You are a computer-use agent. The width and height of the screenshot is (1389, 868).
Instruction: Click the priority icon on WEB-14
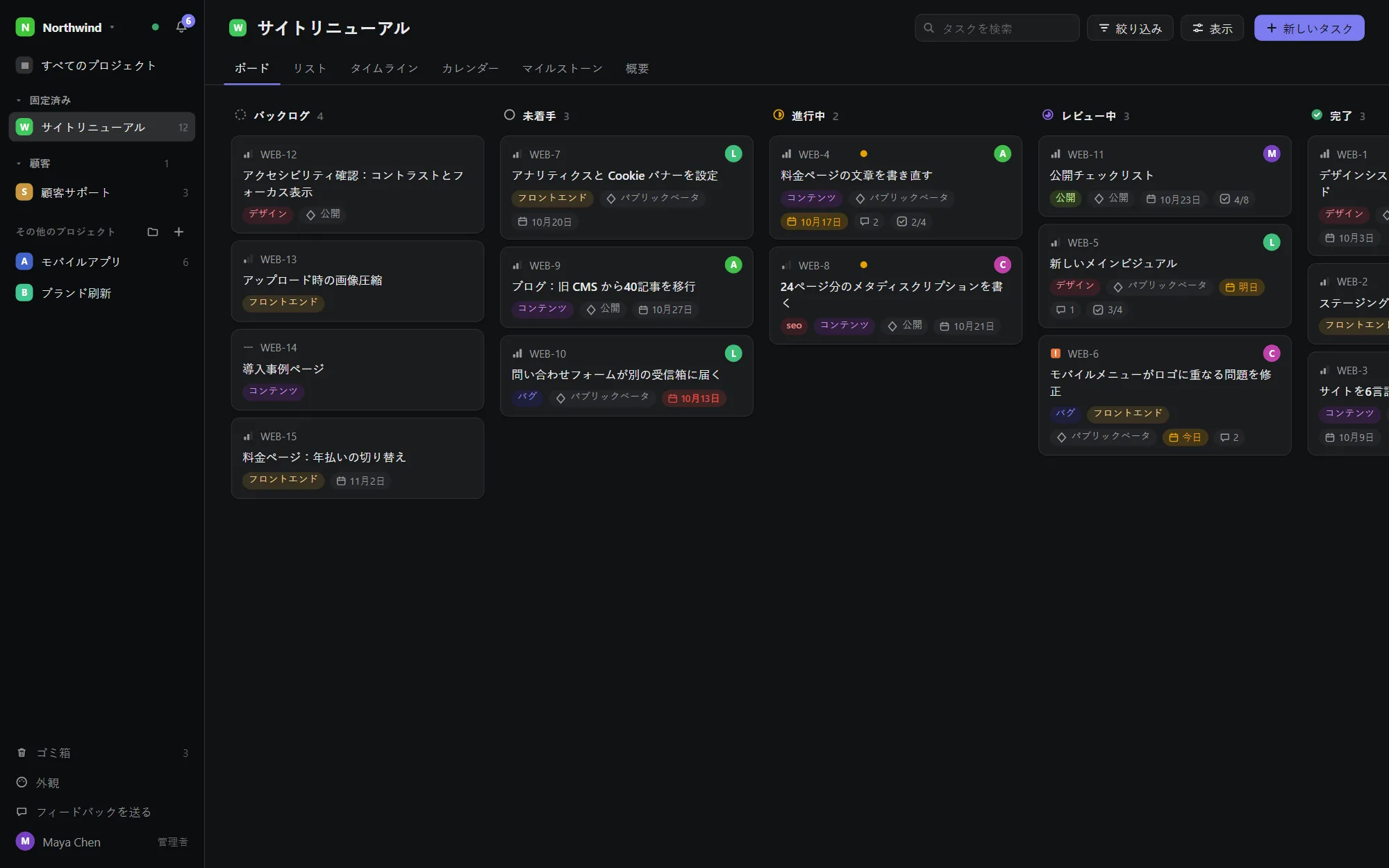[x=248, y=348]
